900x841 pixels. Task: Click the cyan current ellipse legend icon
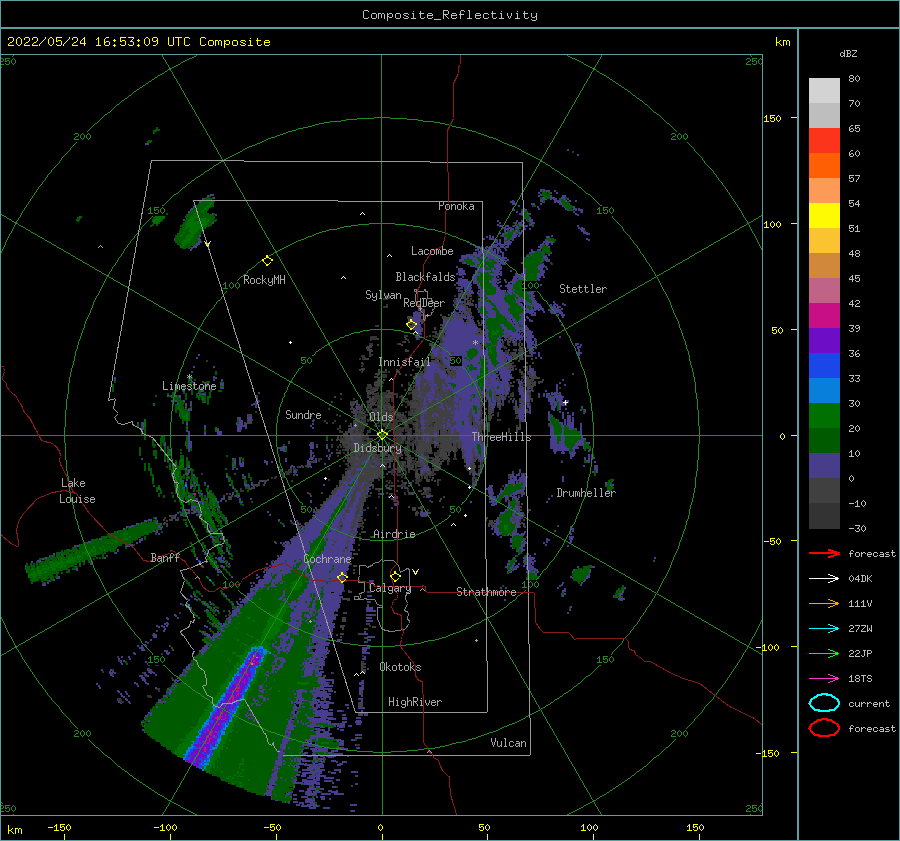(x=824, y=703)
